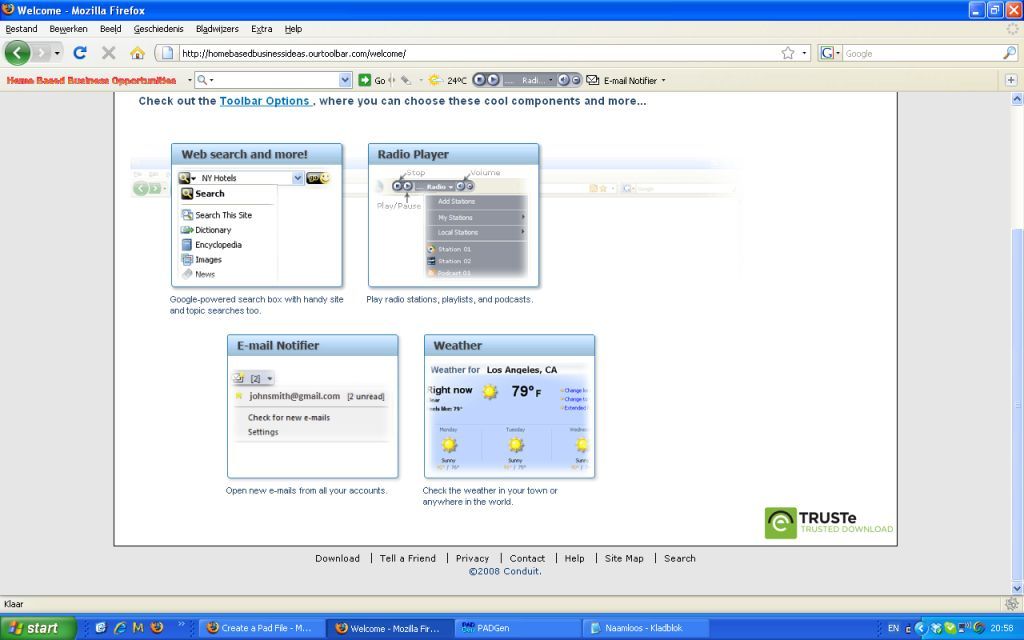Image resolution: width=1024 pixels, height=640 pixels.
Task: Click the E-mail Notifier envelope icon
Action: pos(592,80)
